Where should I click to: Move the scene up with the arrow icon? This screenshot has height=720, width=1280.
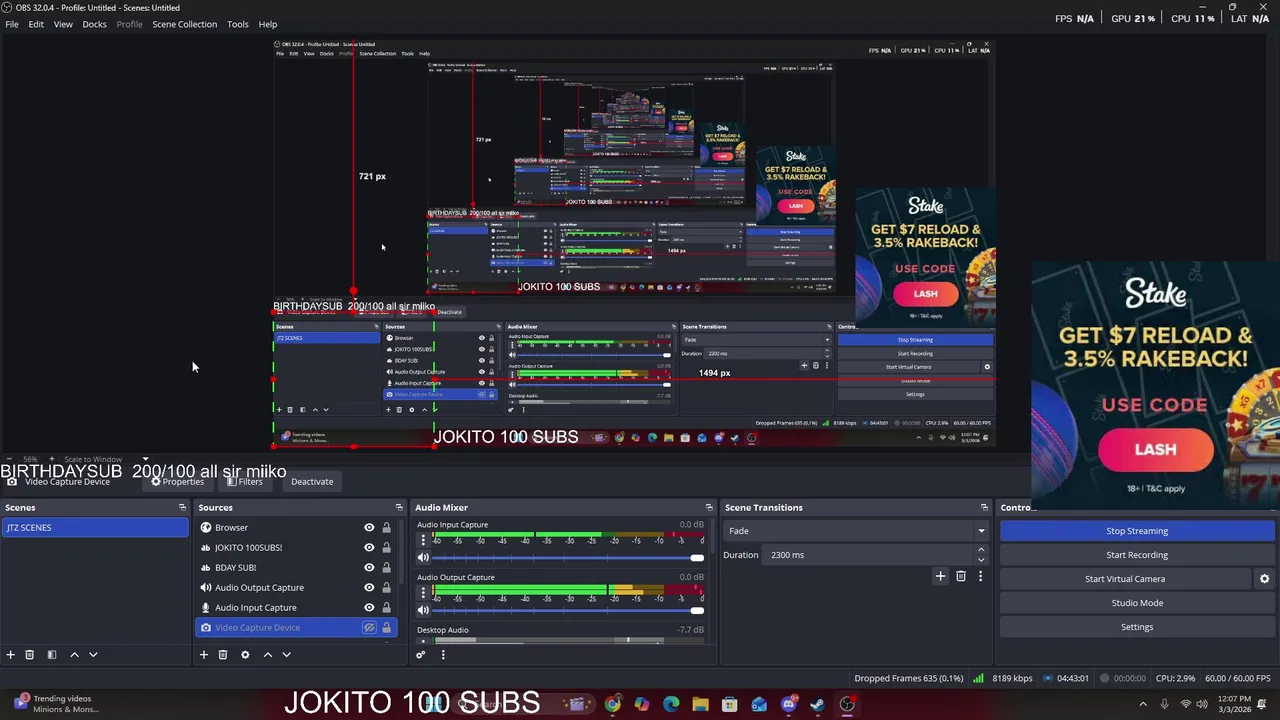74,655
